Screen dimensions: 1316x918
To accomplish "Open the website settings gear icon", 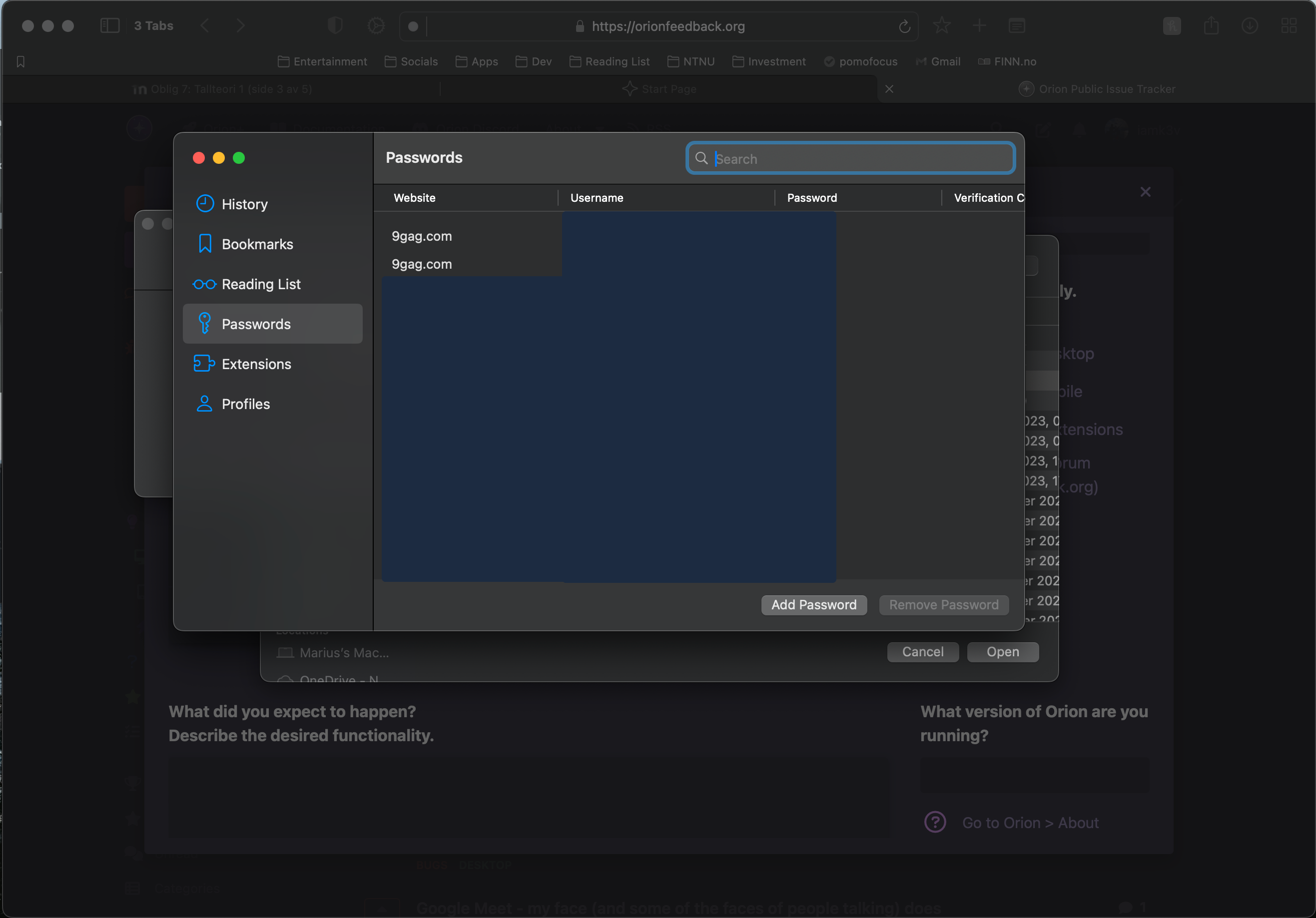I will click(376, 26).
